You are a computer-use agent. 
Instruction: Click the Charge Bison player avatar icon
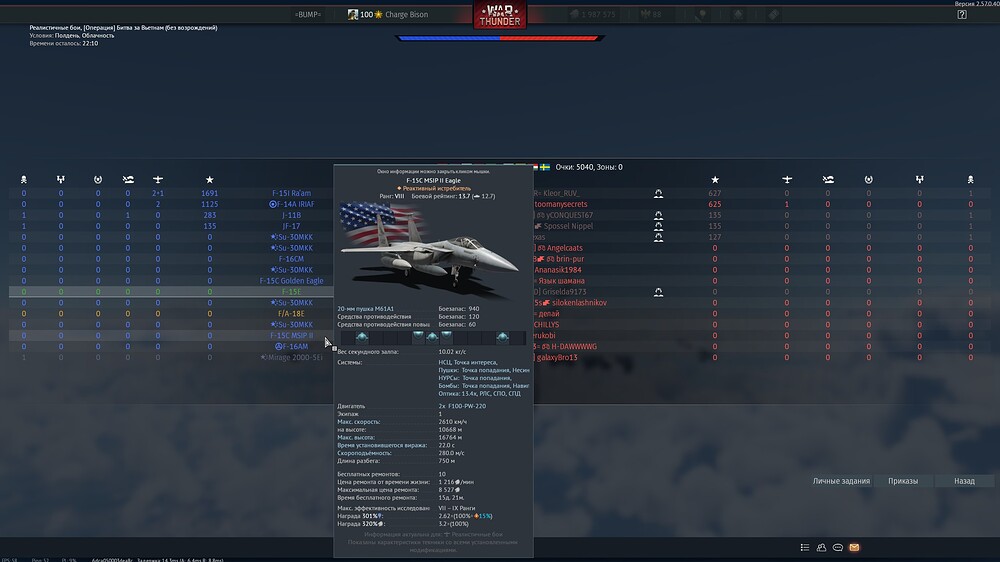(353, 14)
